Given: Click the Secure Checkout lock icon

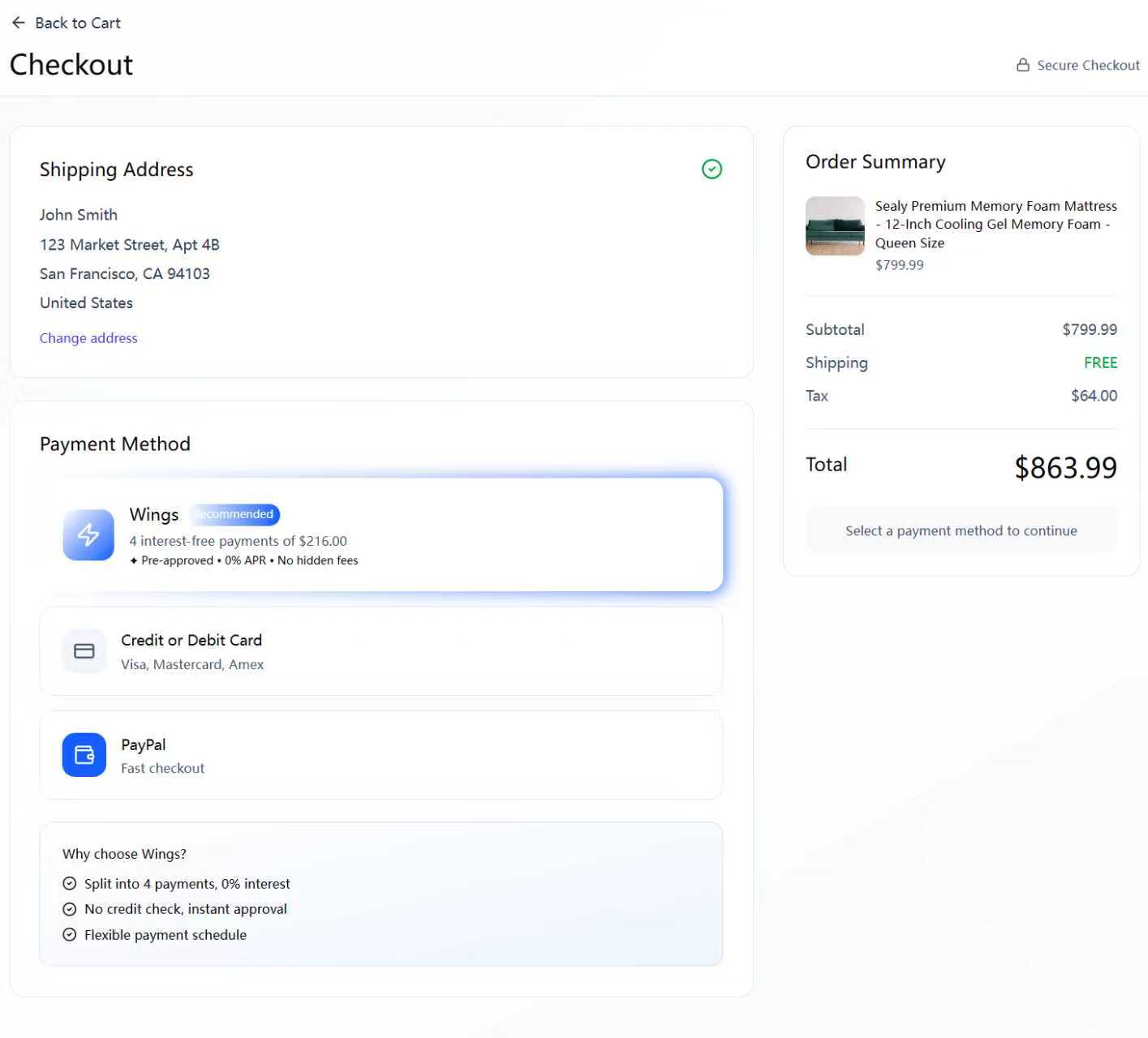Looking at the screenshot, I should 1023,65.
